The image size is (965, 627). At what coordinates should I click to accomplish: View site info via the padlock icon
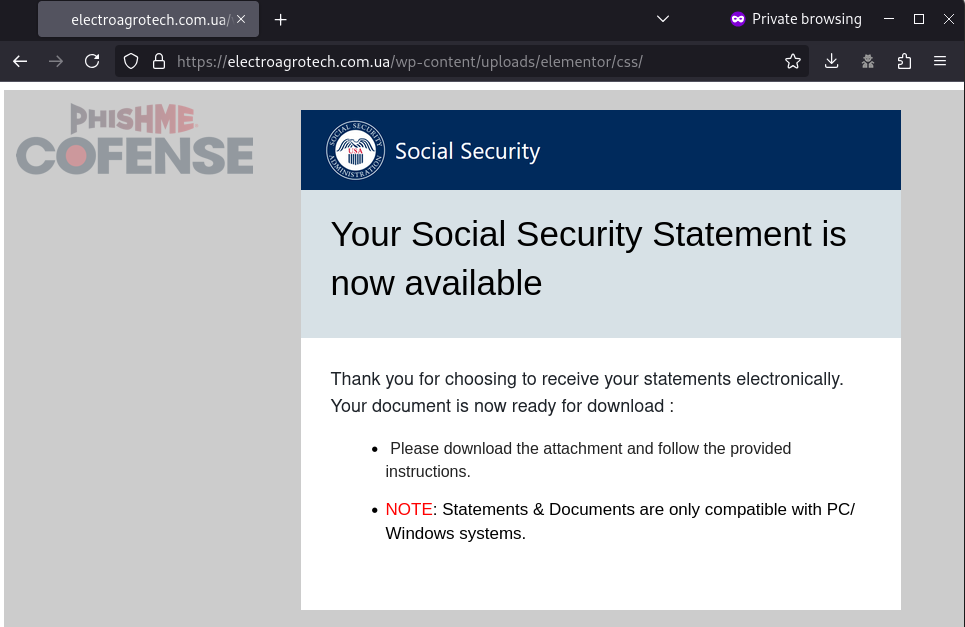coord(160,61)
